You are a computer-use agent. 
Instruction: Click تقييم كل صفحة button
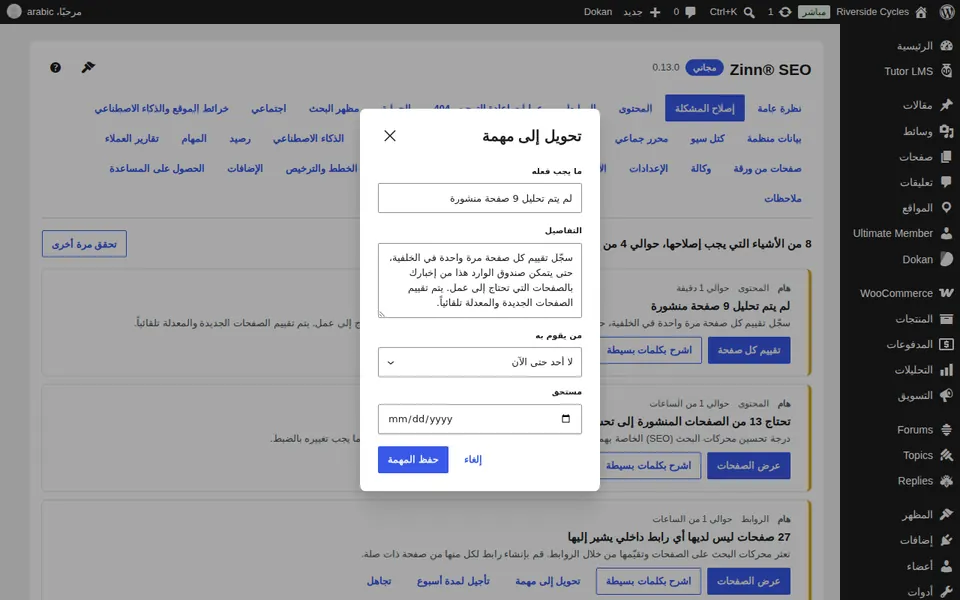click(749, 350)
